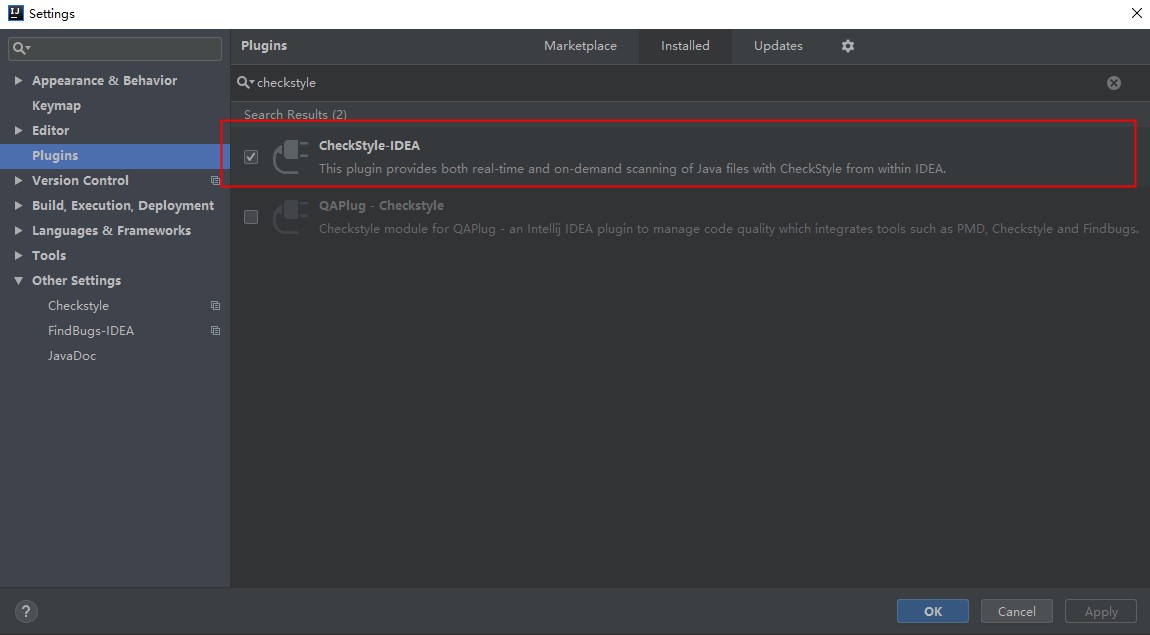Click project-level icon beside Checkstyle setting
1150x635 pixels.
click(x=216, y=306)
